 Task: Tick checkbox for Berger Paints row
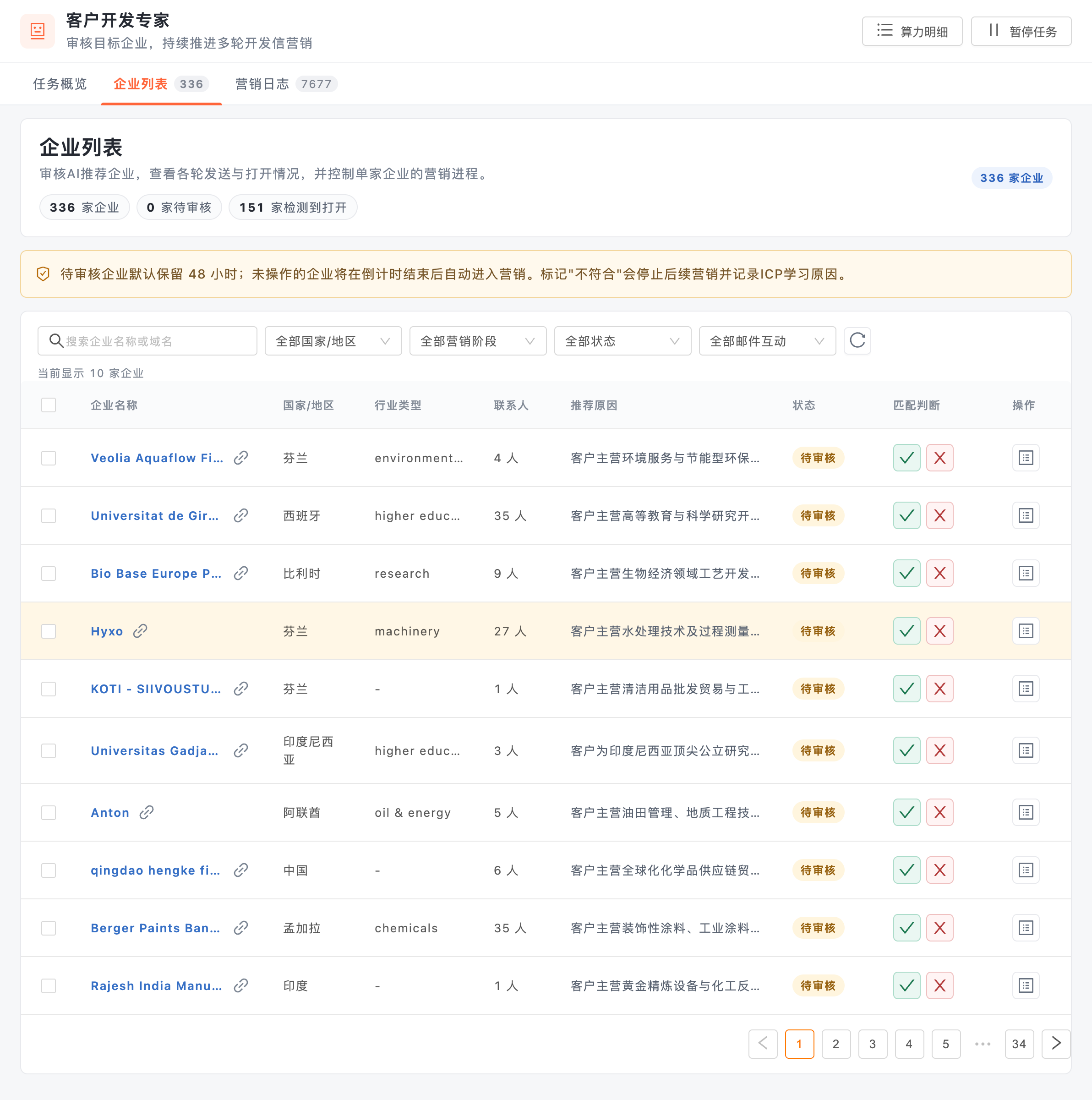49,928
